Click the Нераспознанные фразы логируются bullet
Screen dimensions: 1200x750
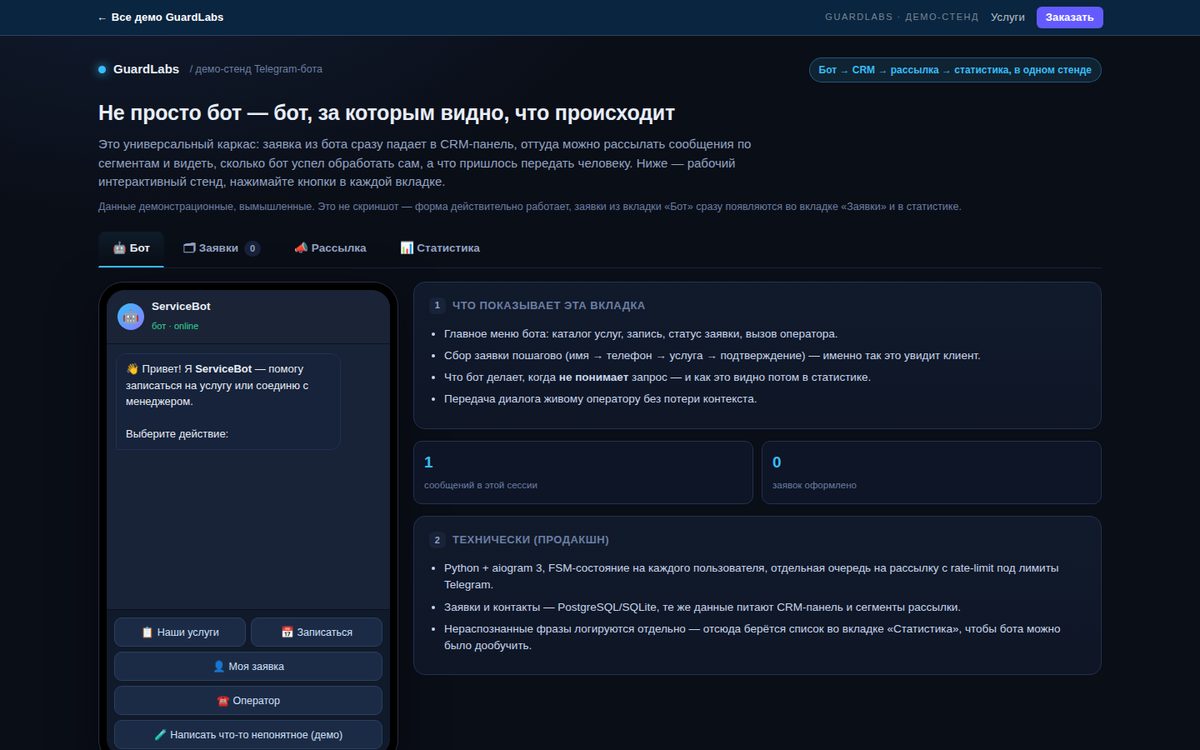pos(752,637)
